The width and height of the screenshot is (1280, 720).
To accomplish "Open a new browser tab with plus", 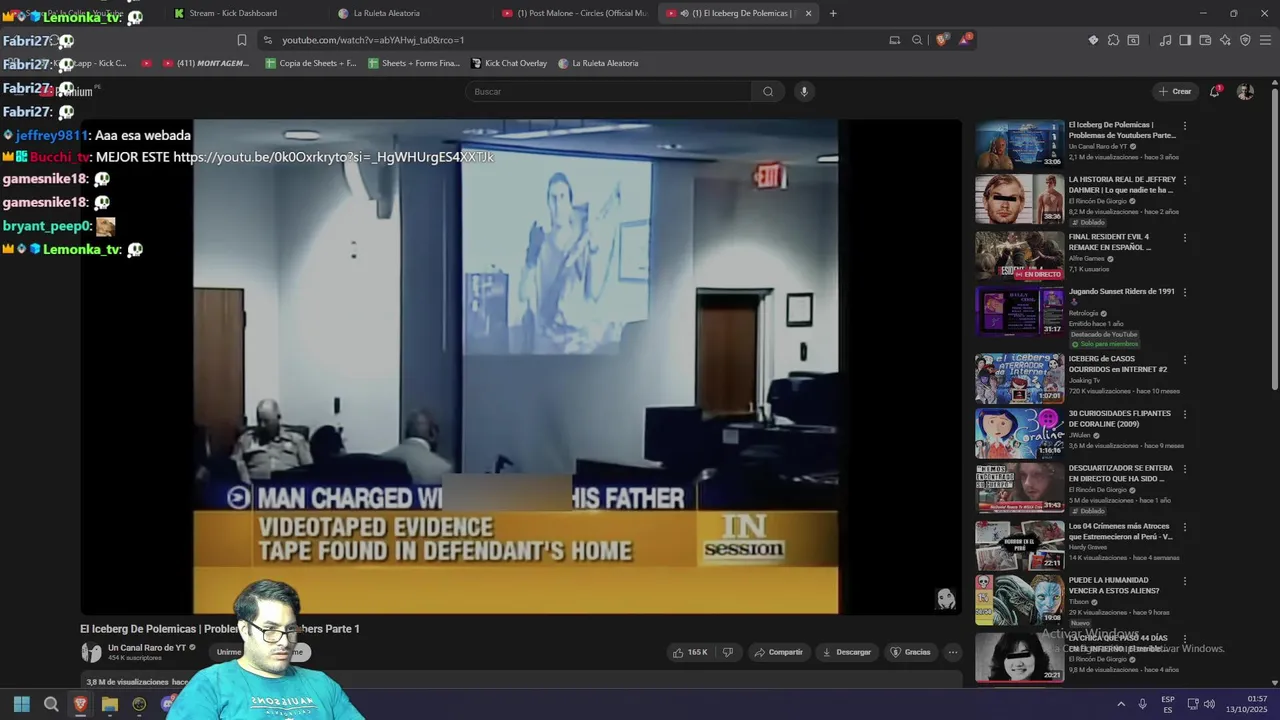I will (833, 13).
